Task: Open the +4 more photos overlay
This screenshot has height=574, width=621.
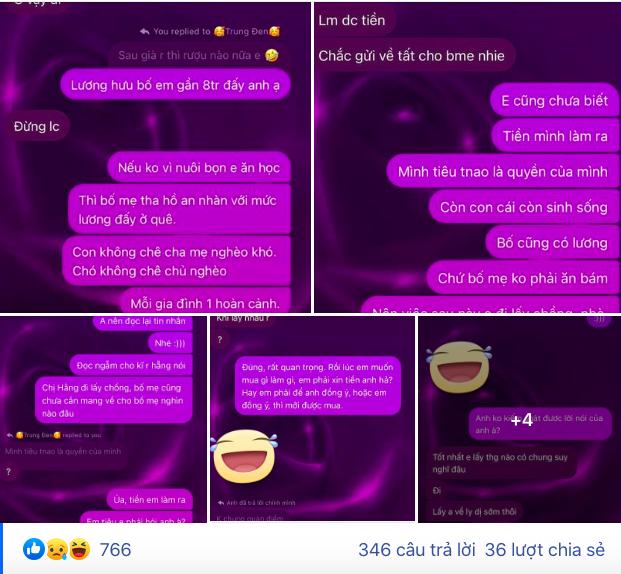Action: [x=522, y=420]
